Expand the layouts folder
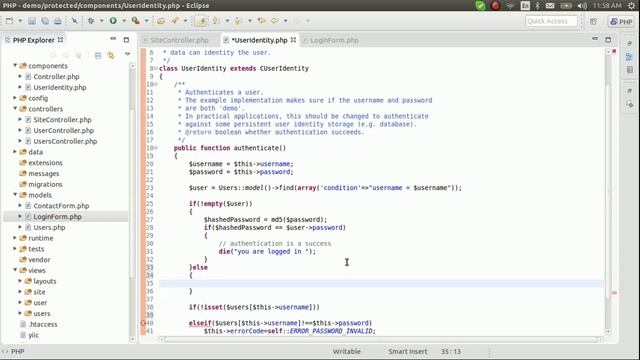 [x=20, y=281]
